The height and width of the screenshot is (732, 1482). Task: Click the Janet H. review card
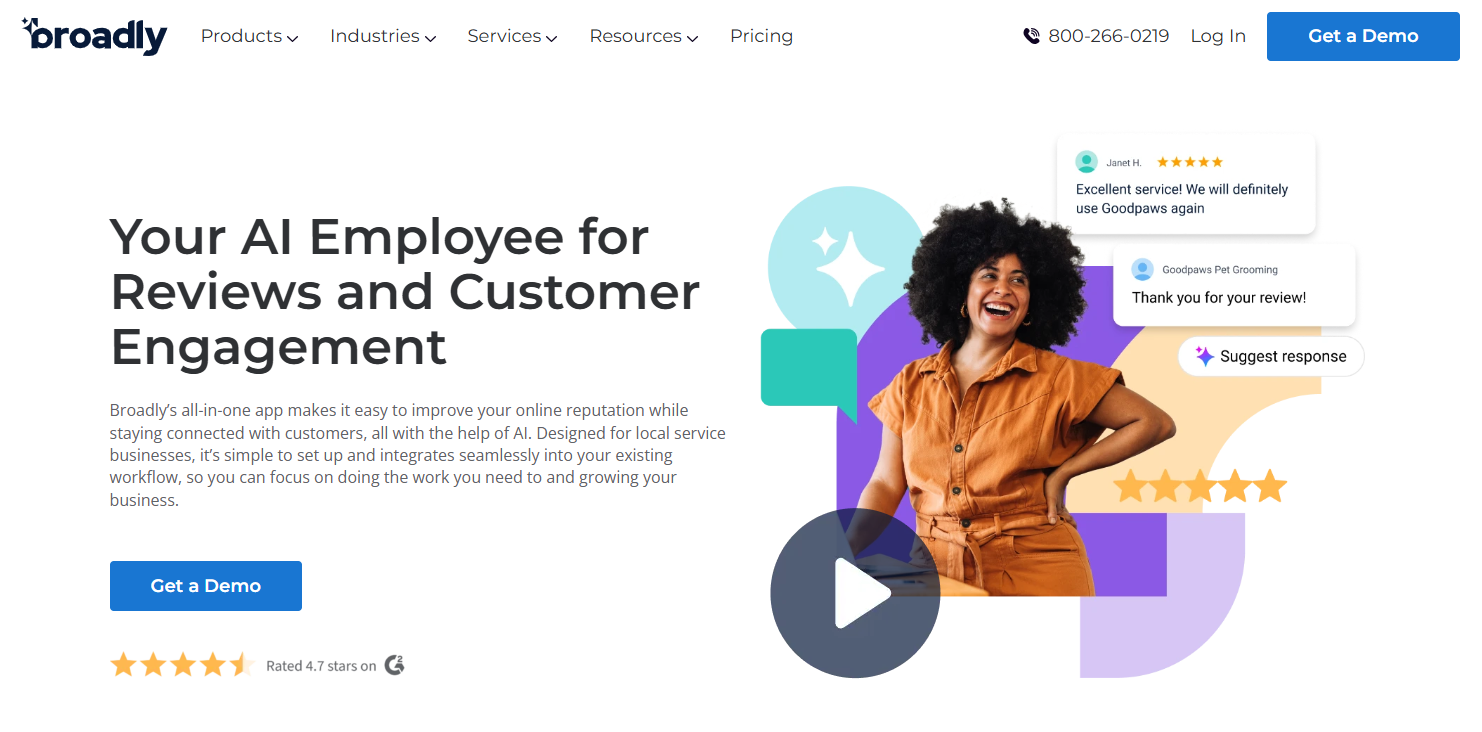[x=1186, y=184]
